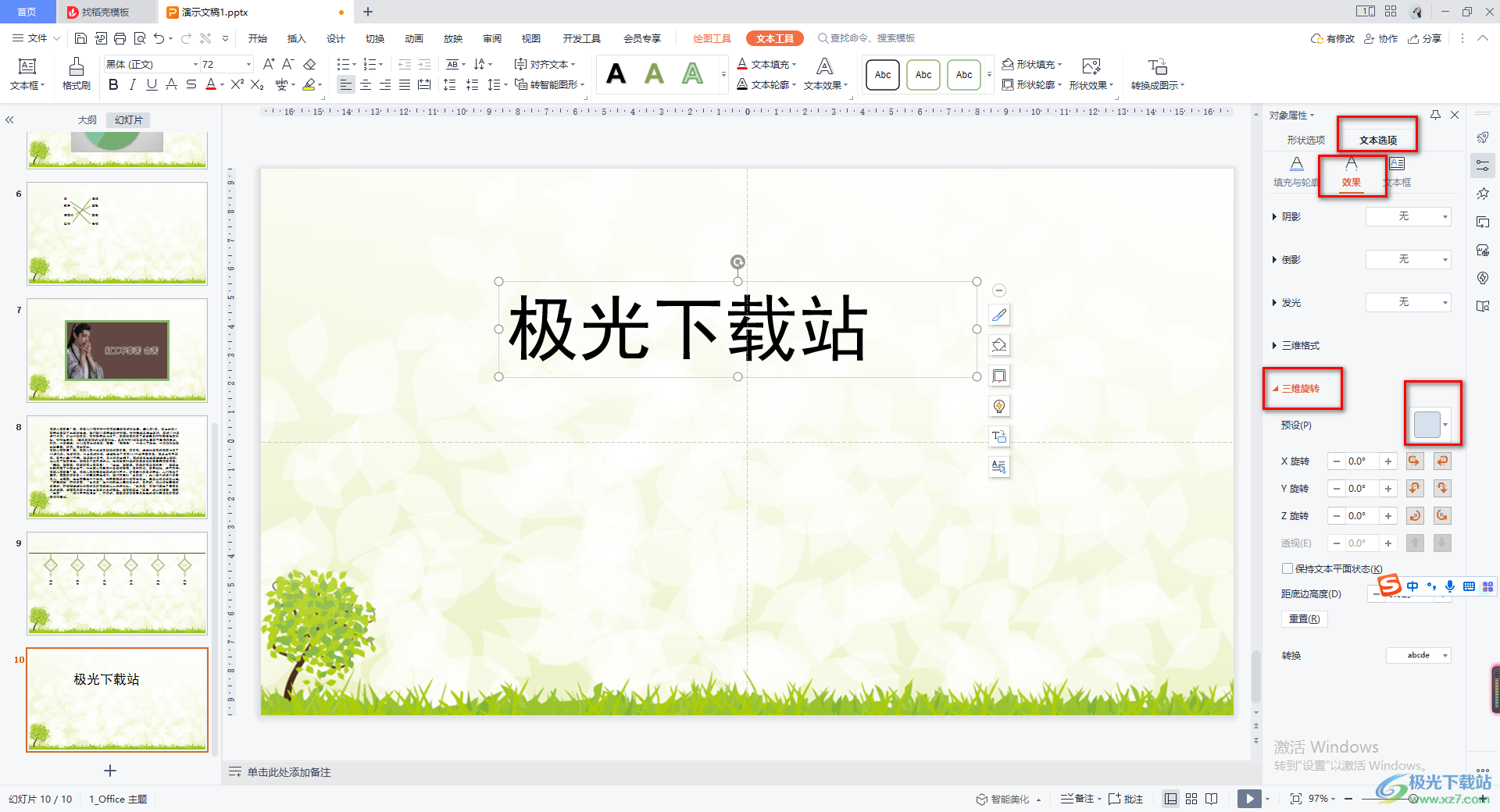1500x812 pixels.
Task: Pin the object properties pane
Action: 1435,115
